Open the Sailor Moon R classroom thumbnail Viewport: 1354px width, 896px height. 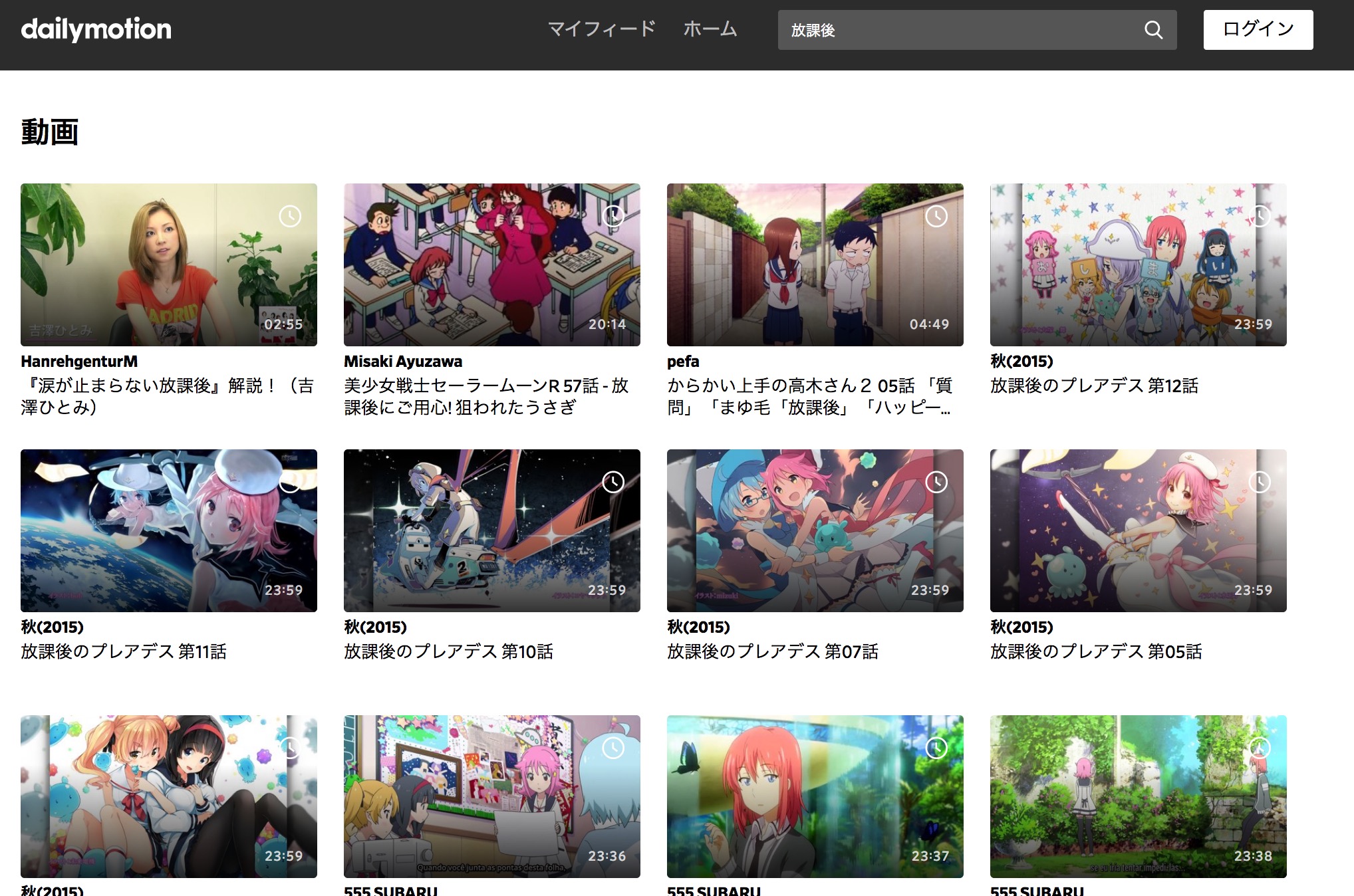(x=492, y=265)
